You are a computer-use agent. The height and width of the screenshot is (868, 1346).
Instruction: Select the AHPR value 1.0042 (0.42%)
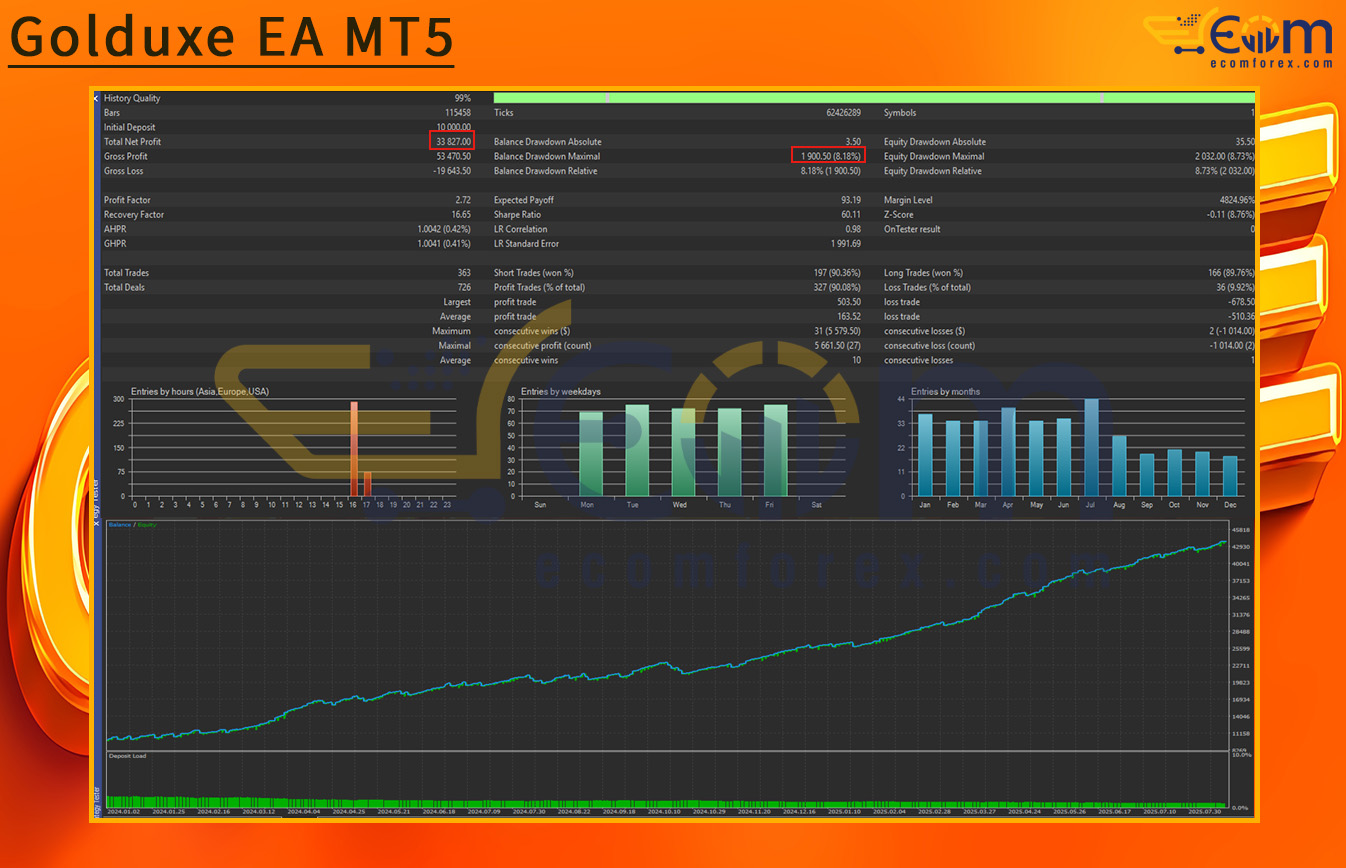pos(444,229)
